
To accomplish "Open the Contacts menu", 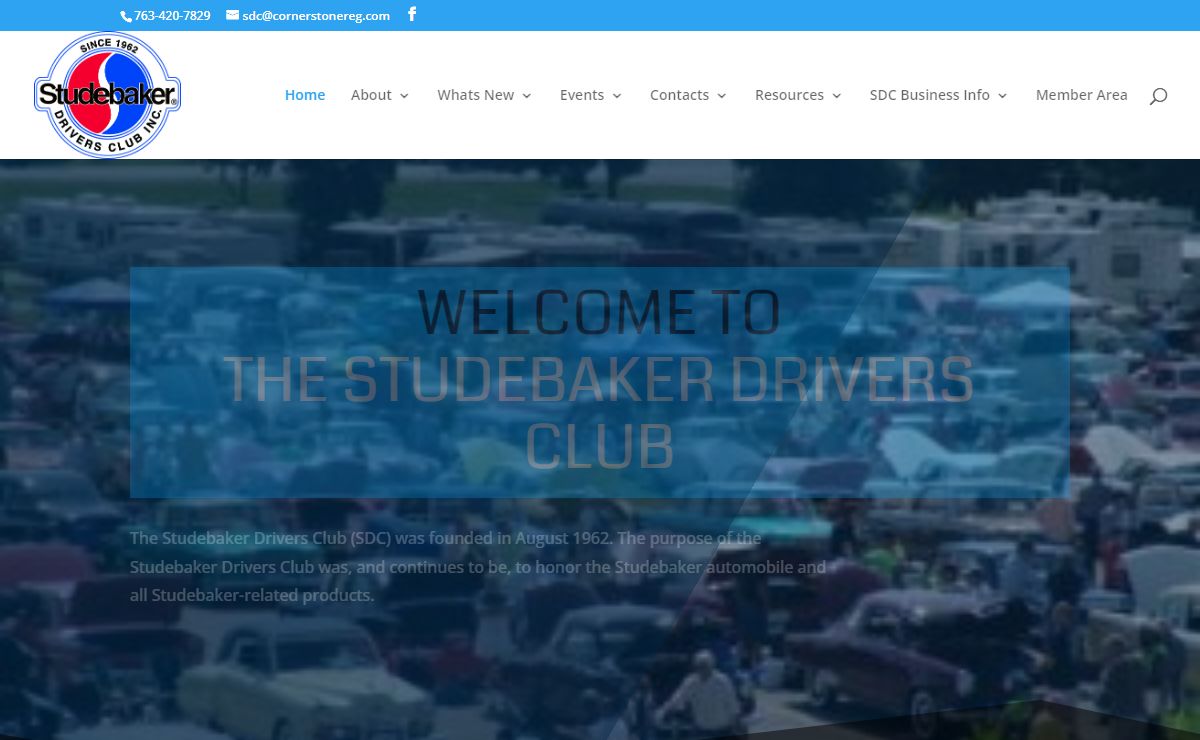I will point(679,95).
